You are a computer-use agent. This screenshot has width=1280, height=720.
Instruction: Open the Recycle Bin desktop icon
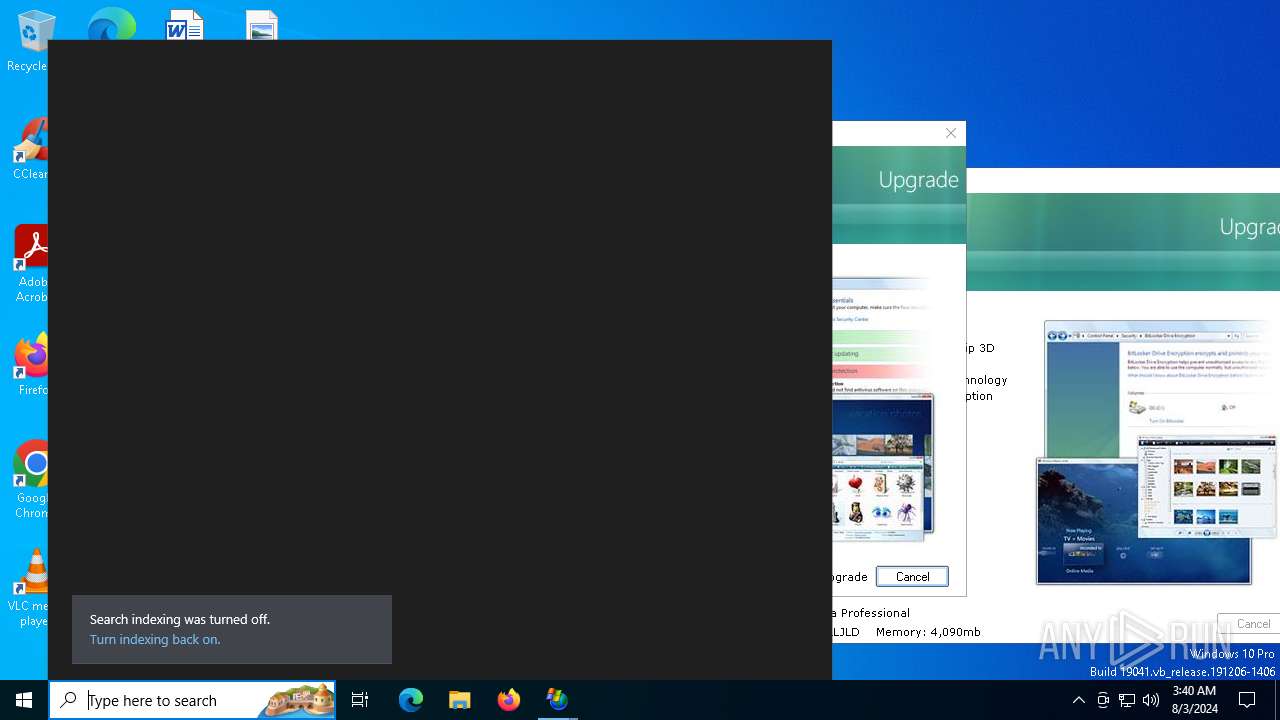(x=30, y=40)
